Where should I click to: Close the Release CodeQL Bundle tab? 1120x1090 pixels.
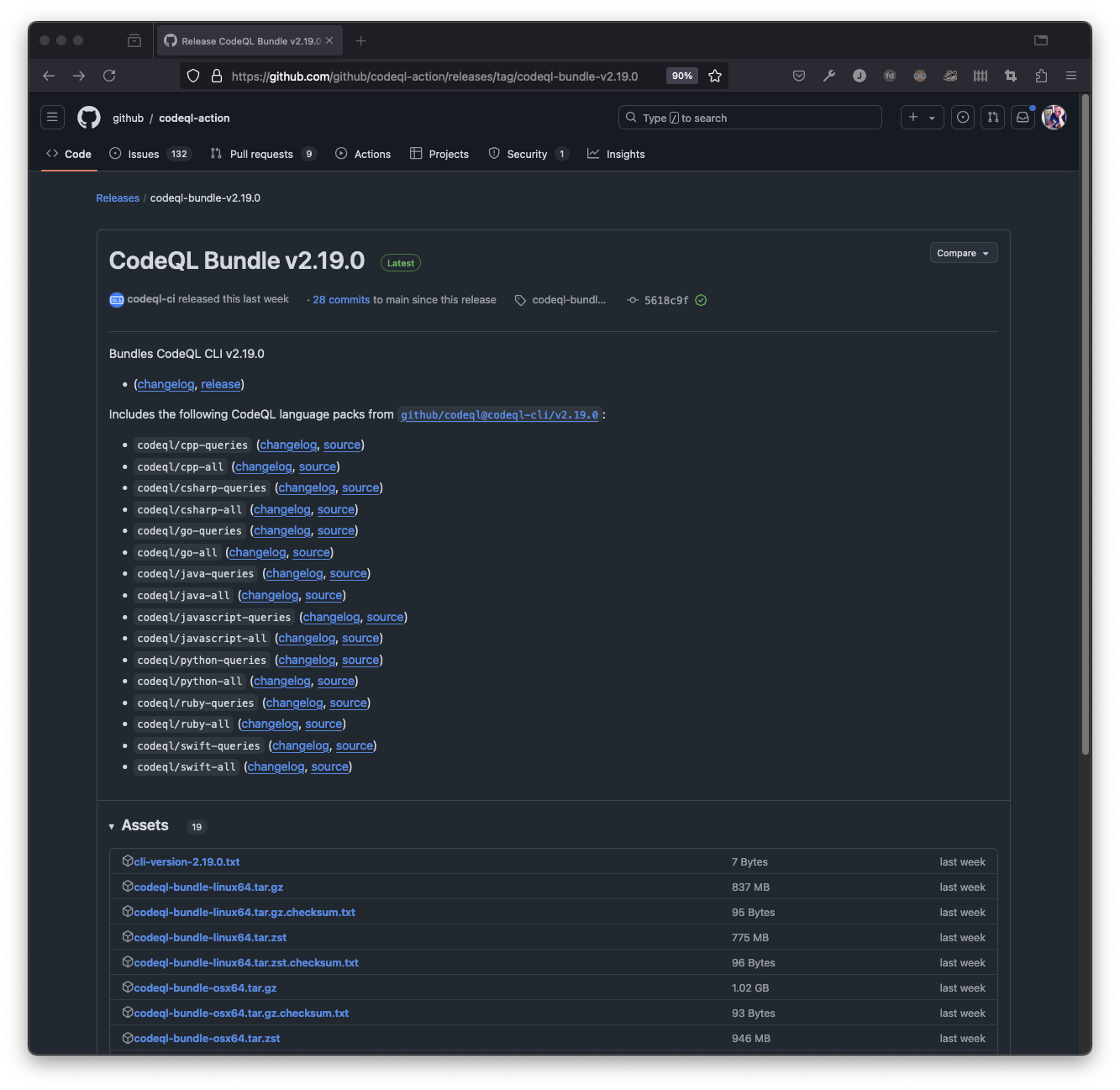coord(329,40)
